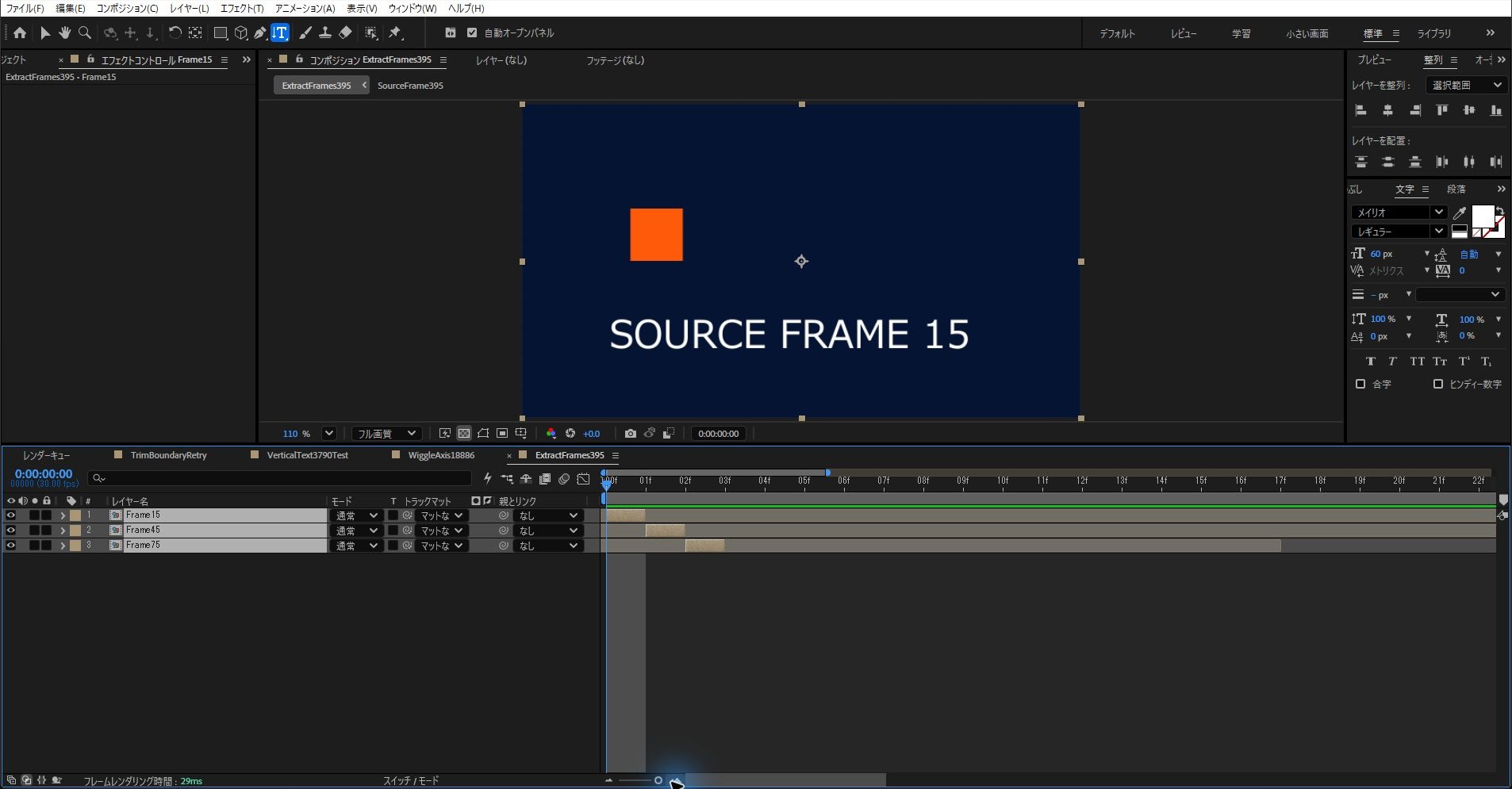This screenshot has height=789, width=1512.
Task: Click faux bold T button
Action: click(1370, 362)
